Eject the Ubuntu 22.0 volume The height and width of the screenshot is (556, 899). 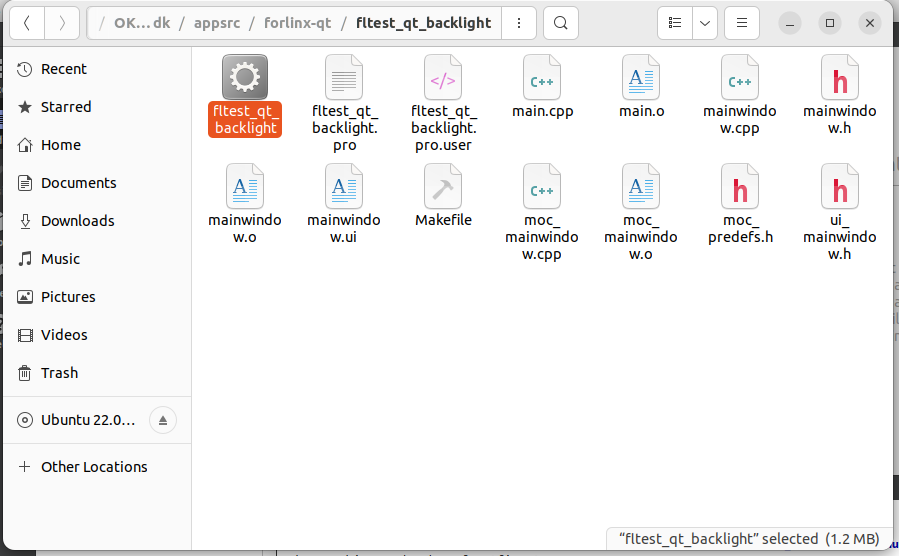[x=164, y=420]
